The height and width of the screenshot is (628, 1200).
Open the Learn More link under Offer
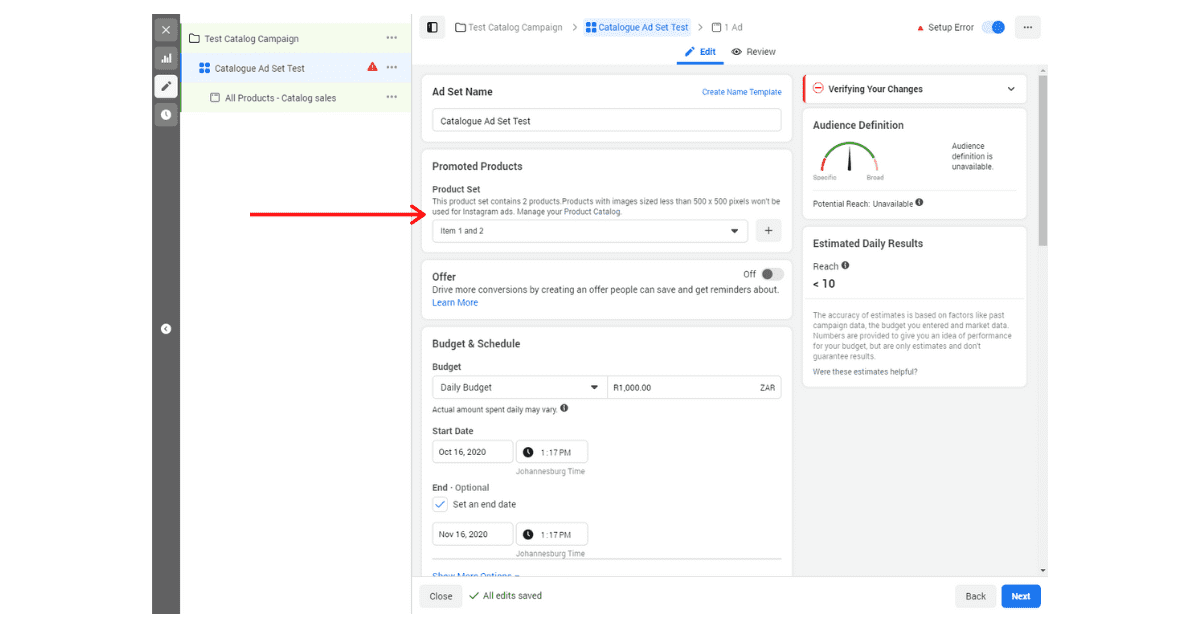click(455, 302)
